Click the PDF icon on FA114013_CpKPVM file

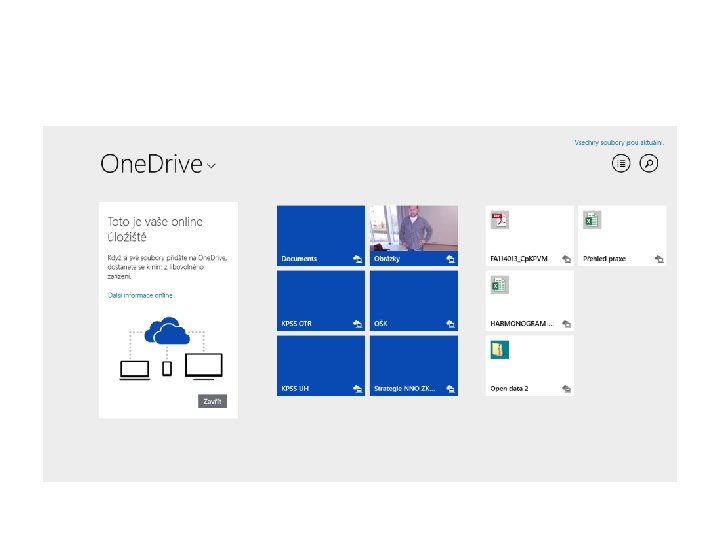[x=500, y=220]
